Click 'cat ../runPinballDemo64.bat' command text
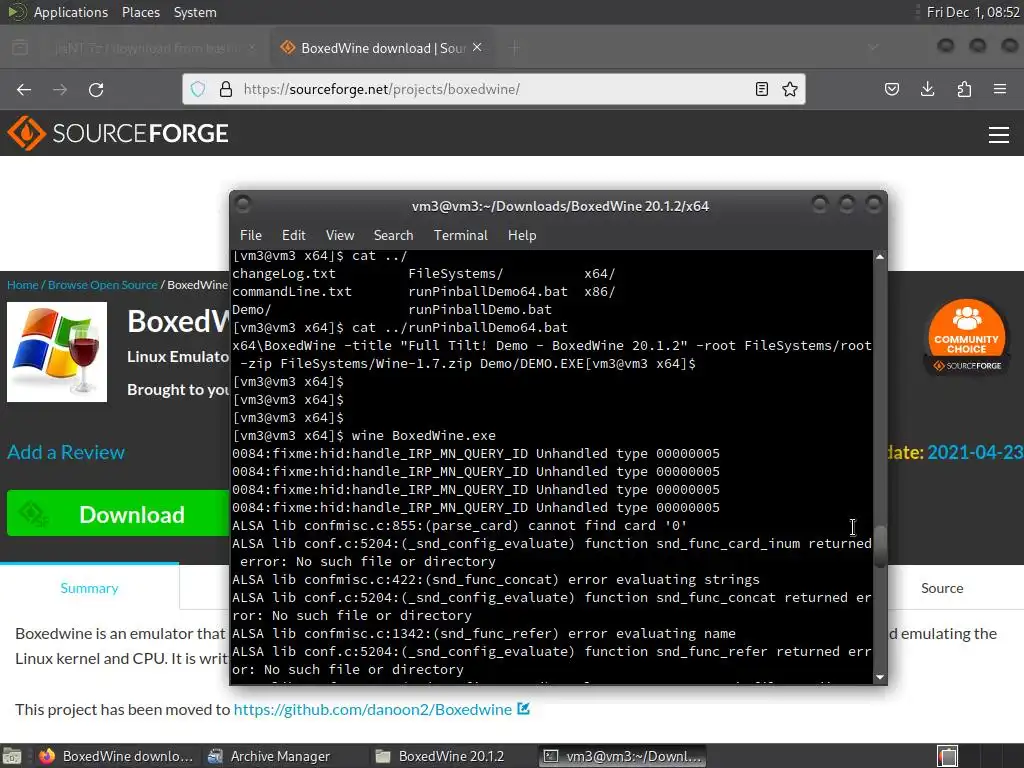This screenshot has height=768, width=1024. pos(460,327)
